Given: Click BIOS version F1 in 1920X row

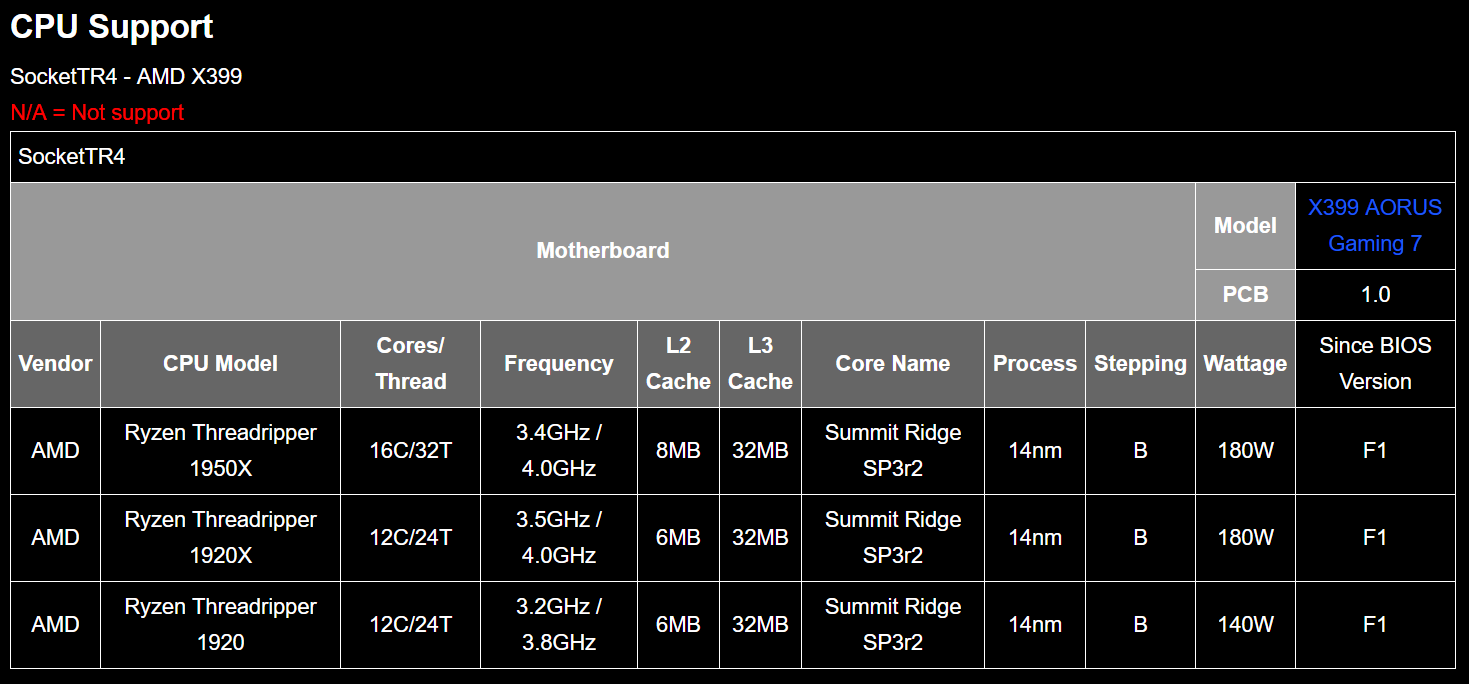Looking at the screenshot, I should click(x=1375, y=538).
